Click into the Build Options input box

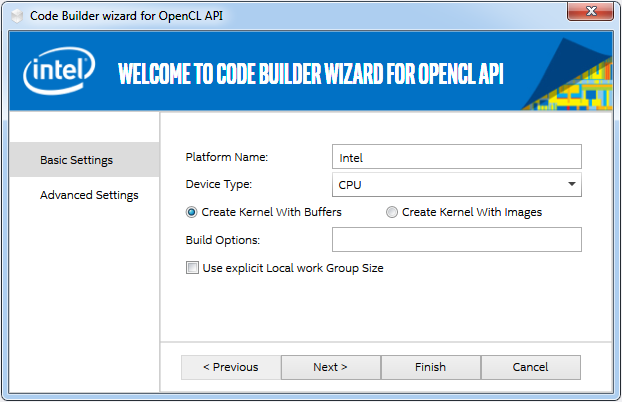(456, 240)
